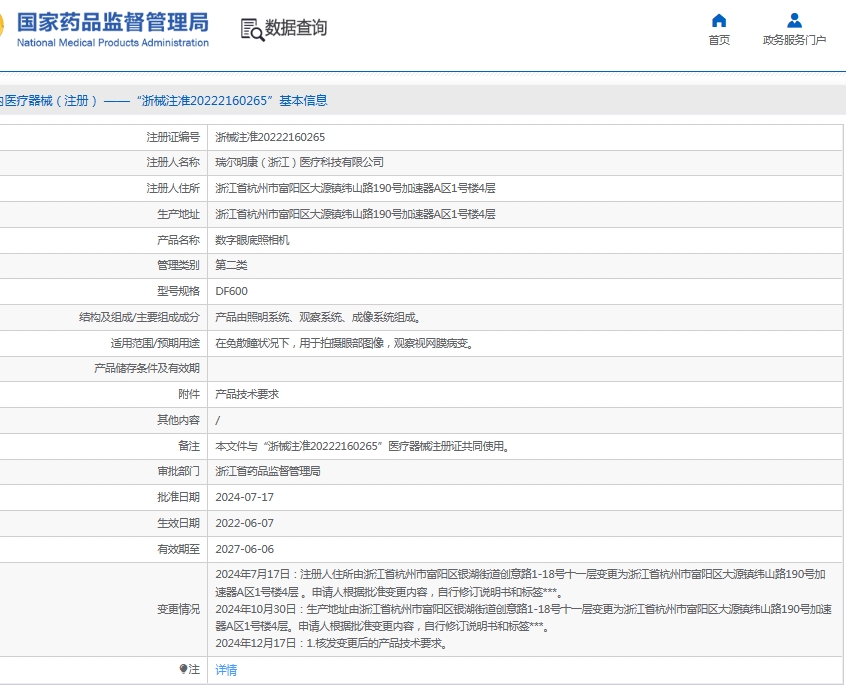Click the 数据查询 search document icon
846x693 pixels.
252,30
